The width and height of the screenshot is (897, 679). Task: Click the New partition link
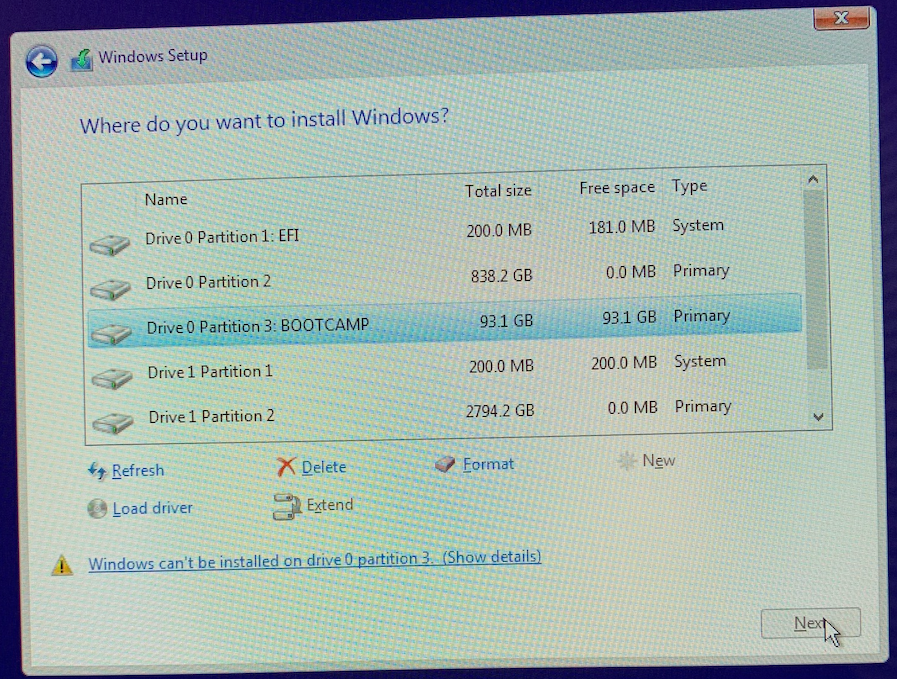tap(658, 460)
